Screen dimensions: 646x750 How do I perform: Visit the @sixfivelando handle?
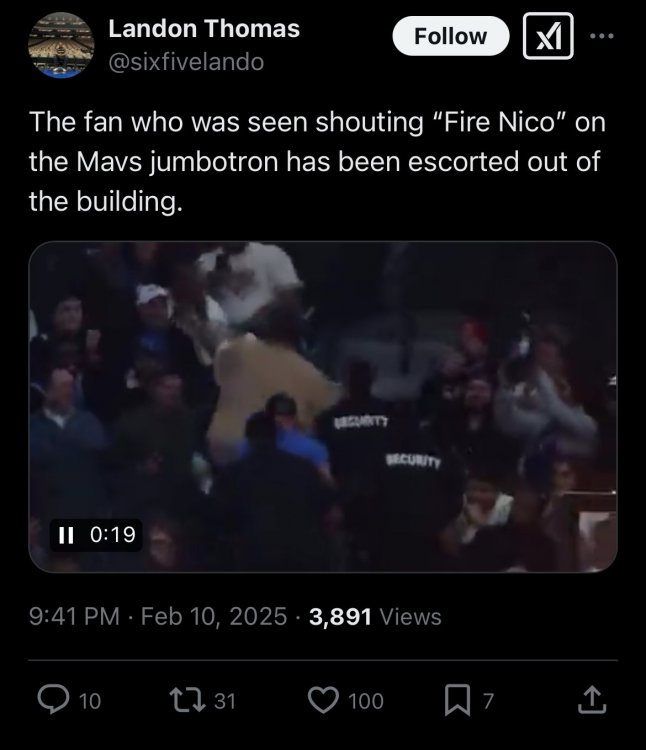point(185,62)
